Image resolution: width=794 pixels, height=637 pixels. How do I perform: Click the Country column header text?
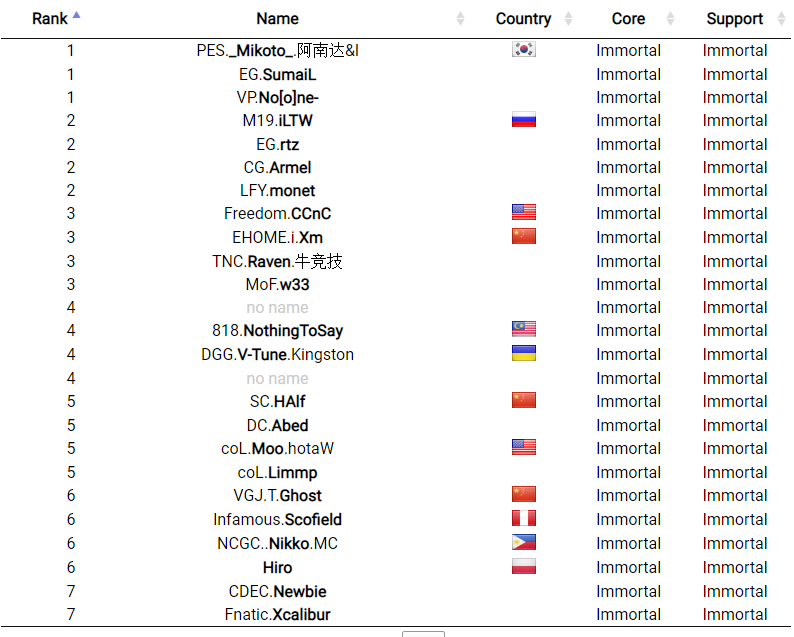tap(523, 19)
